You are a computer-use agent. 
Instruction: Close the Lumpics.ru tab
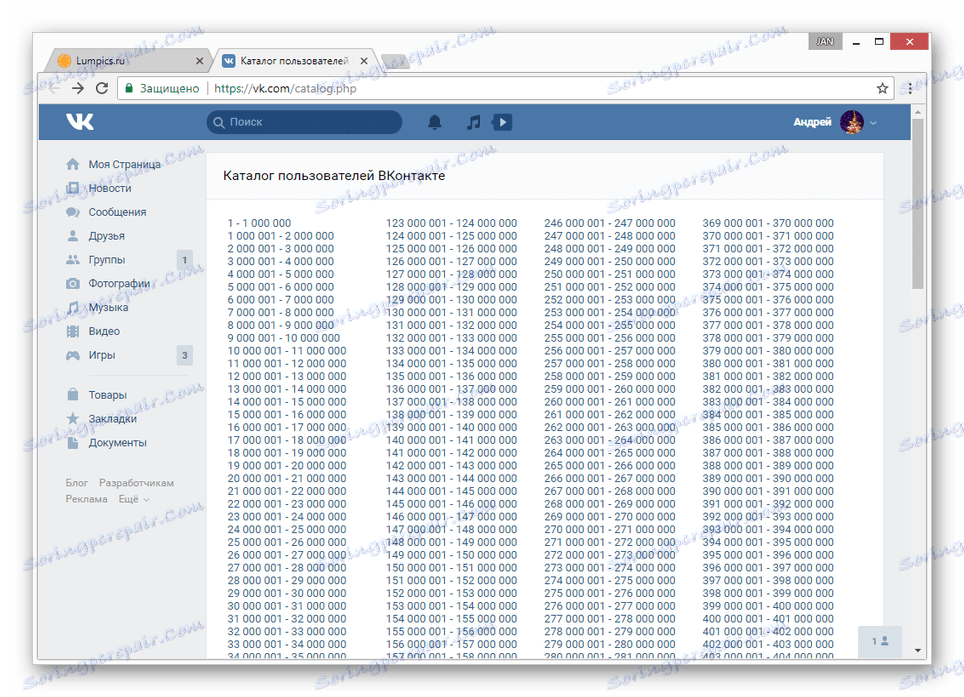pyautogui.click(x=199, y=61)
